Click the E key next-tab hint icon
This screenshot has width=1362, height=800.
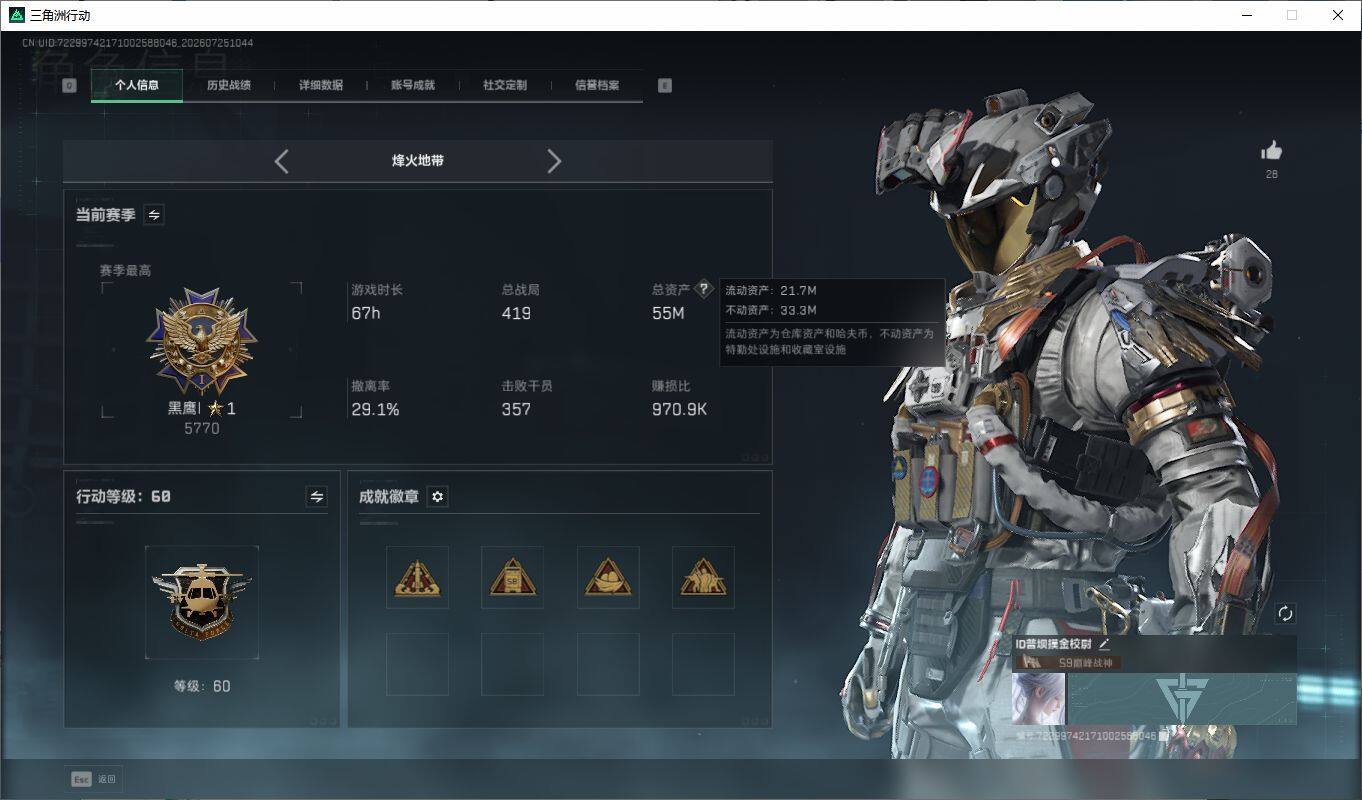coord(665,85)
